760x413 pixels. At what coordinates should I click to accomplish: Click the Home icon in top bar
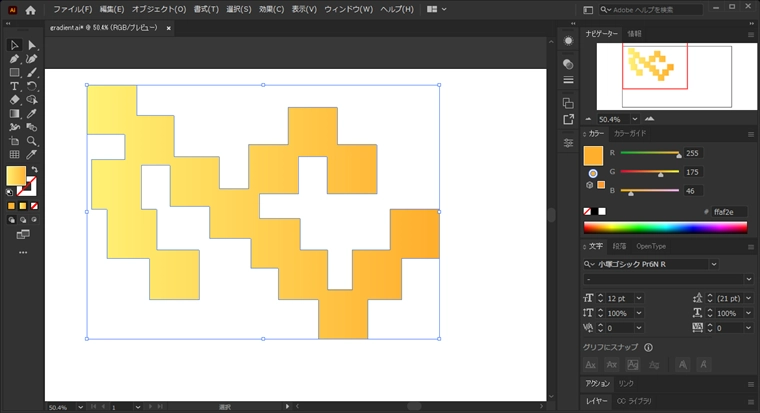click(30, 9)
